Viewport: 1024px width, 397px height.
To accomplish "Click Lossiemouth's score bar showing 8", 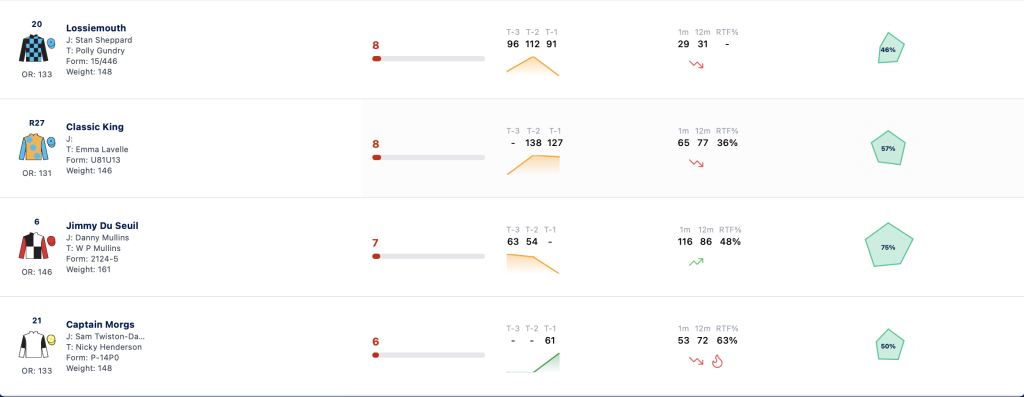I will coord(428,59).
